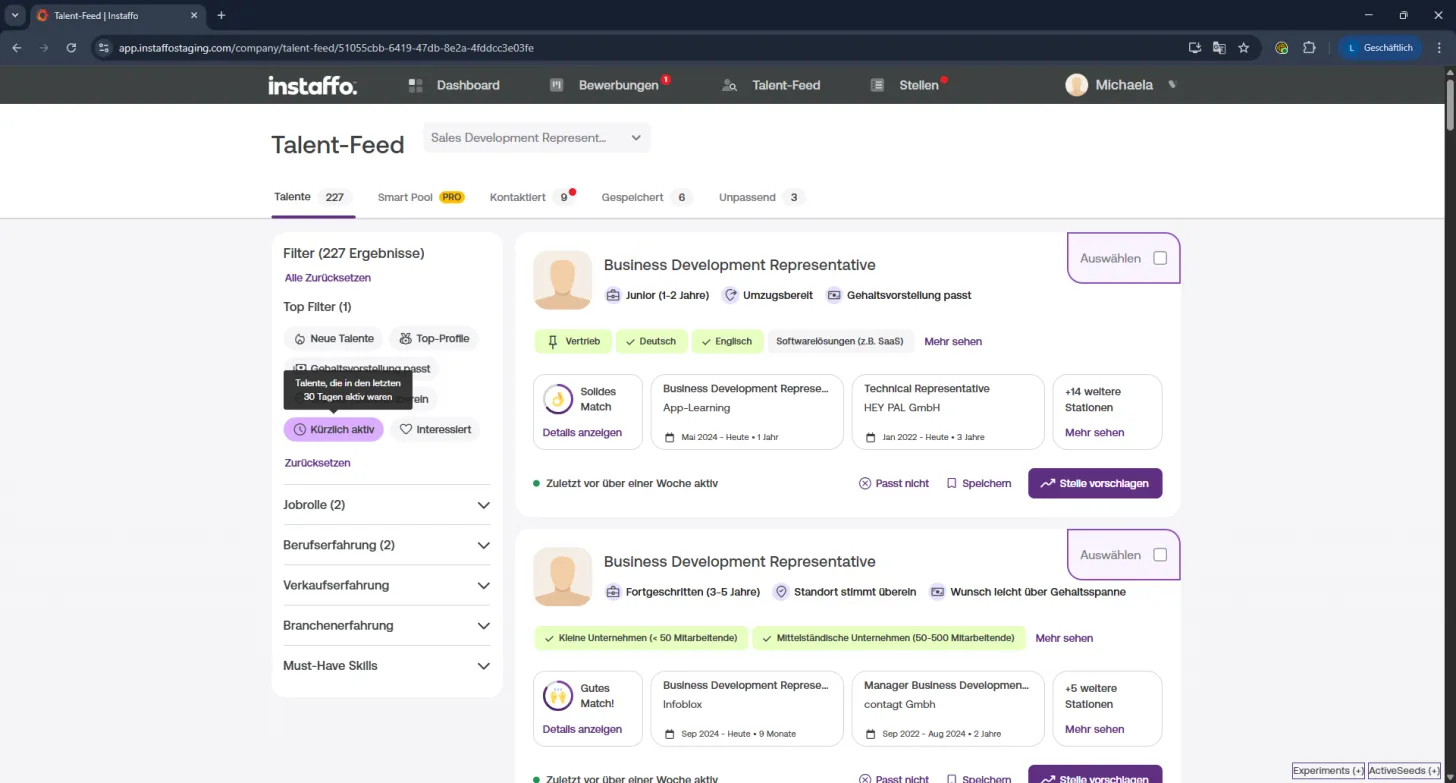Click the browser address bar URL
The image size is (1456, 783).
[326, 47]
